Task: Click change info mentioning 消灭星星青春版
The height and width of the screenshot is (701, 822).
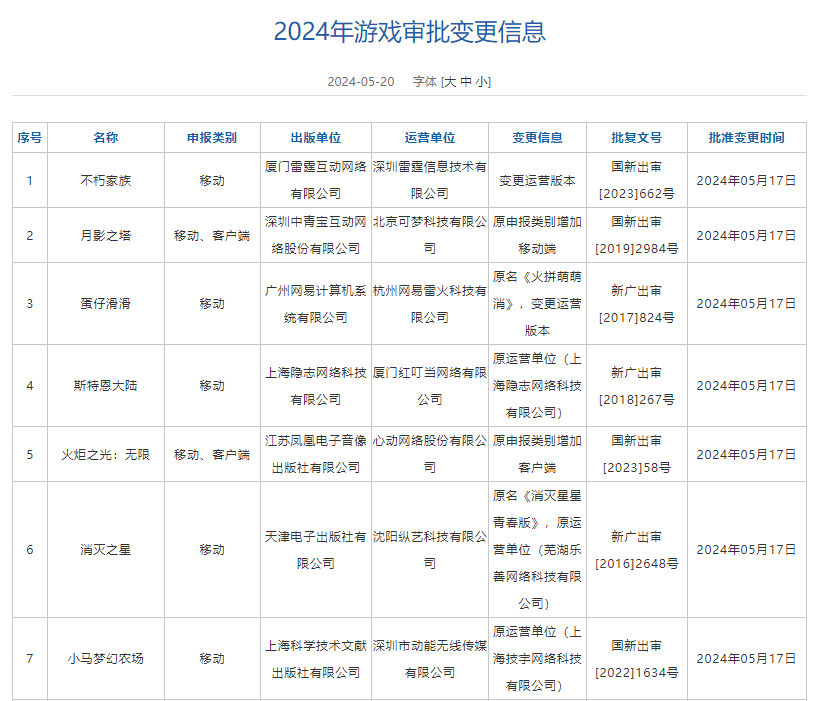Action: 537,550
